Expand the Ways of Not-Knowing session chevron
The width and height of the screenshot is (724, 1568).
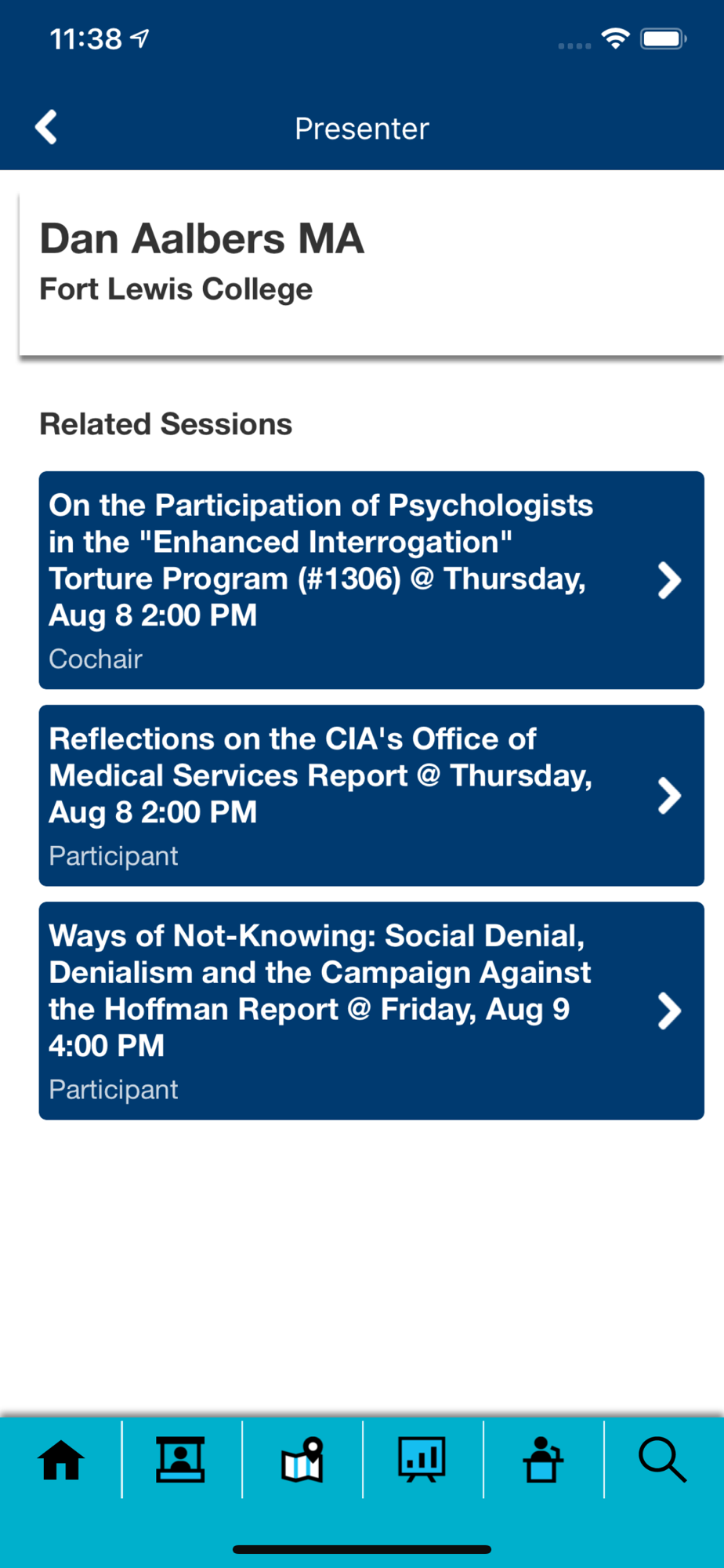[x=669, y=1011]
